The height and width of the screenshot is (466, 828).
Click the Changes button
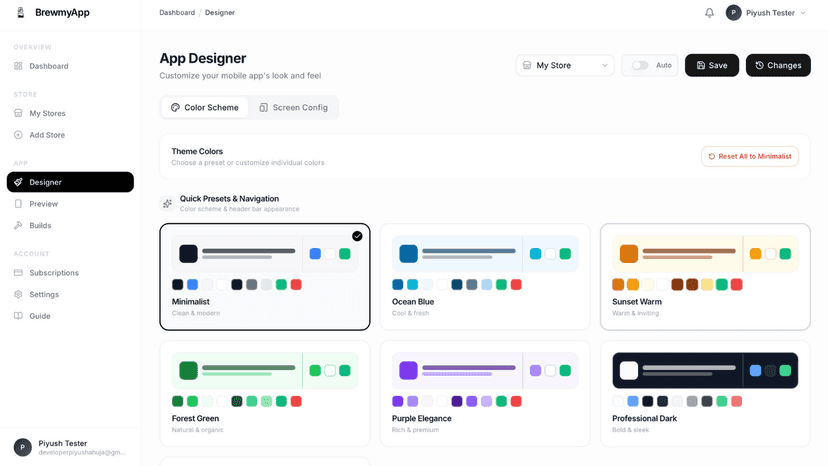point(778,66)
